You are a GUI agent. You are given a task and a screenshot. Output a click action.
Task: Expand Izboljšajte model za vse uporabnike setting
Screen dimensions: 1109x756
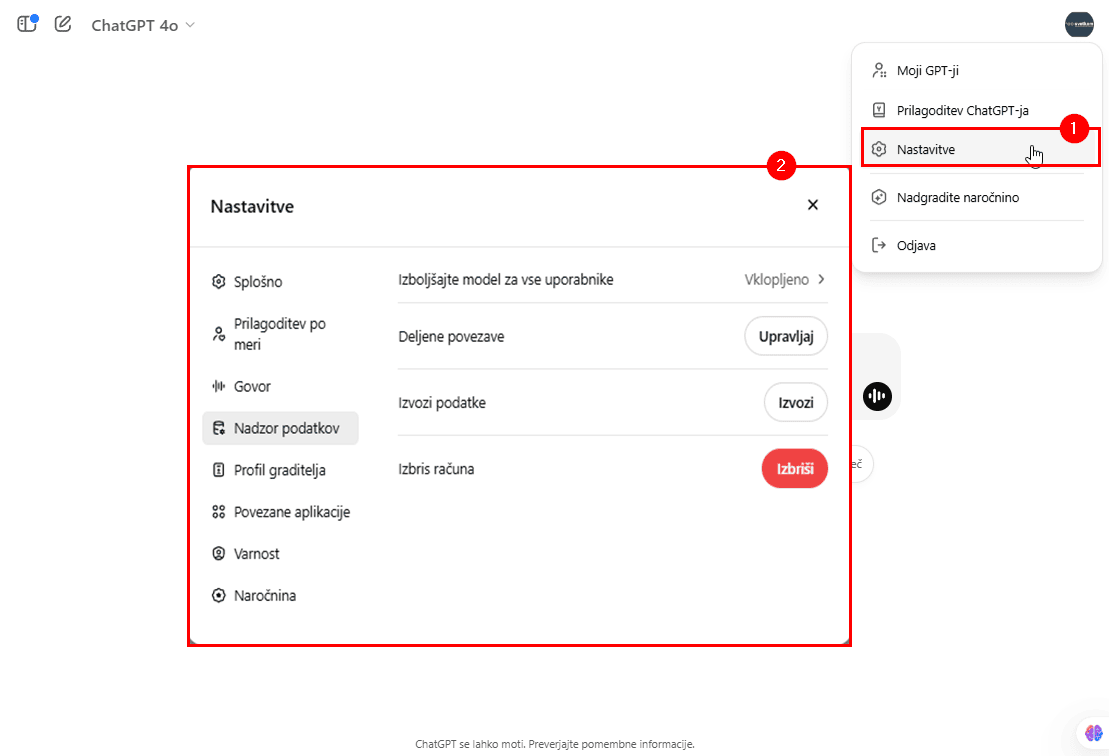click(x=785, y=280)
